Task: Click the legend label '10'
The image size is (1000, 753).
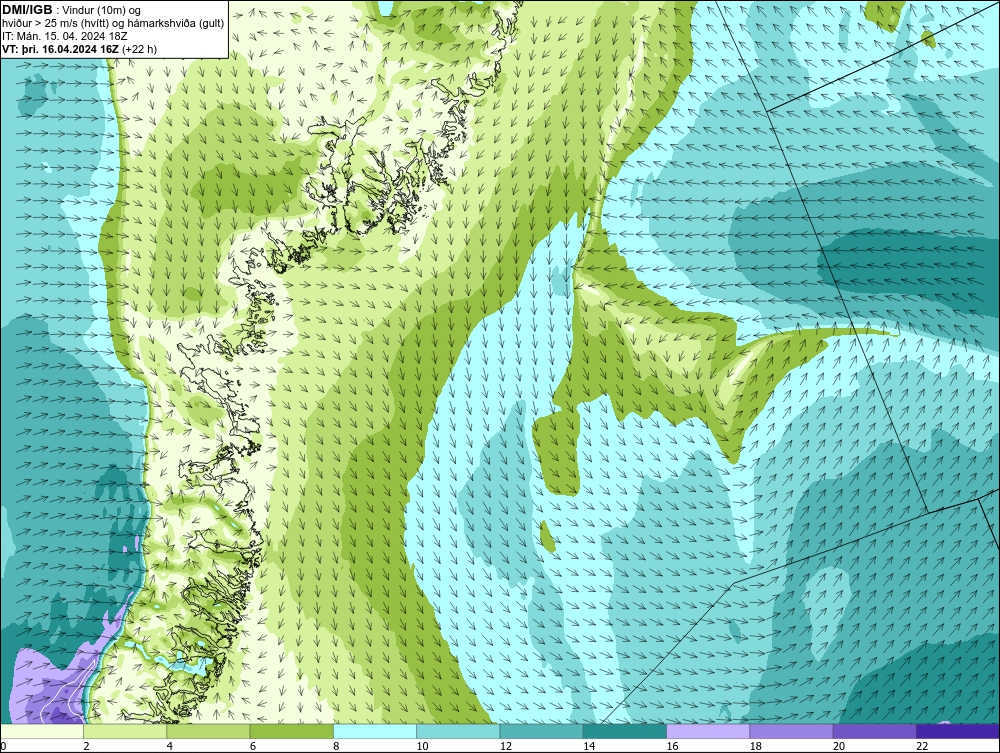Action: 422,746
